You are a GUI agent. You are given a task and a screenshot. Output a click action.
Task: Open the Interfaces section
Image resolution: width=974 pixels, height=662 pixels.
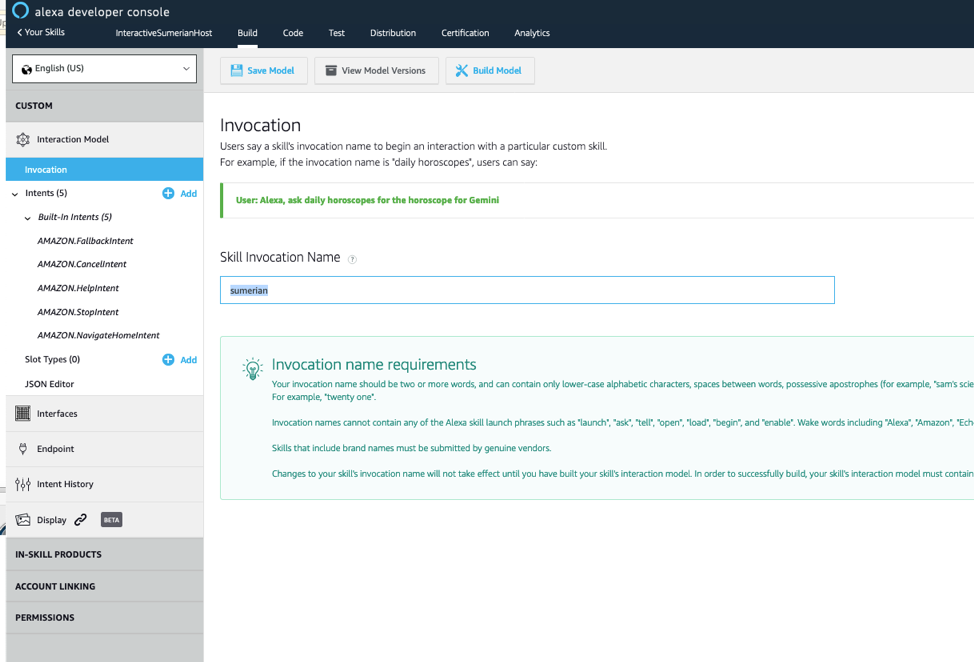point(104,414)
